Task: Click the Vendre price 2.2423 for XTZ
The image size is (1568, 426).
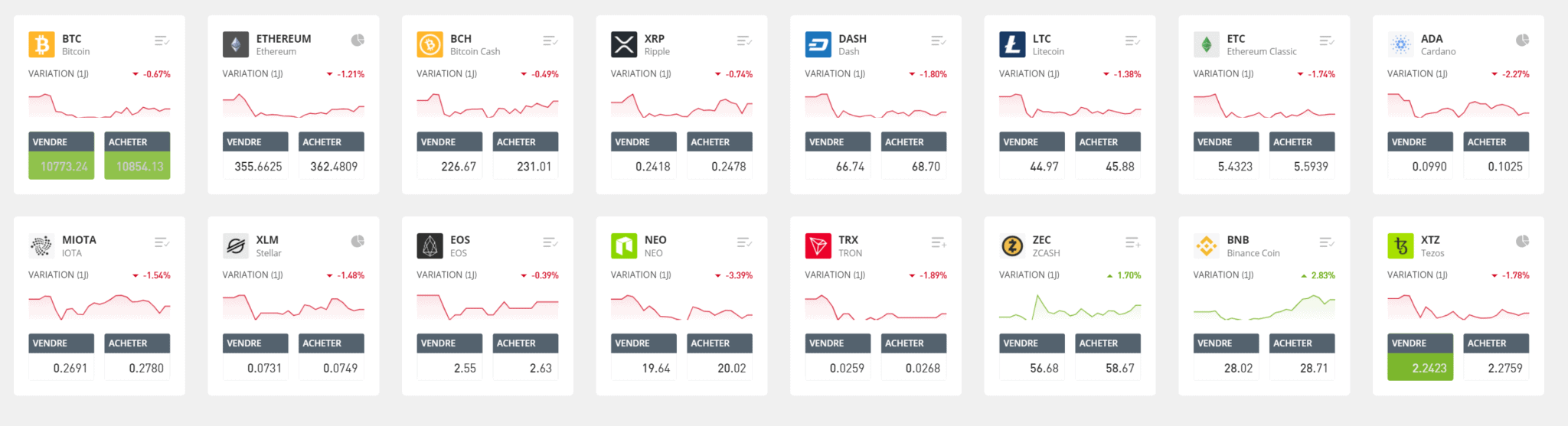Action: pos(1419,367)
